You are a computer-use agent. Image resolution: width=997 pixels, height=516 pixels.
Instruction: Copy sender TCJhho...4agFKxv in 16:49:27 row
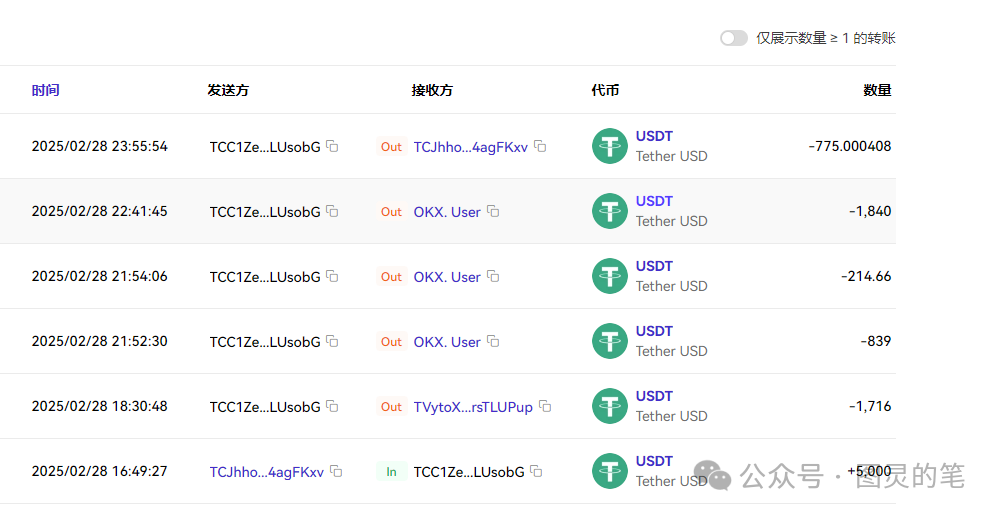point(336,471)
